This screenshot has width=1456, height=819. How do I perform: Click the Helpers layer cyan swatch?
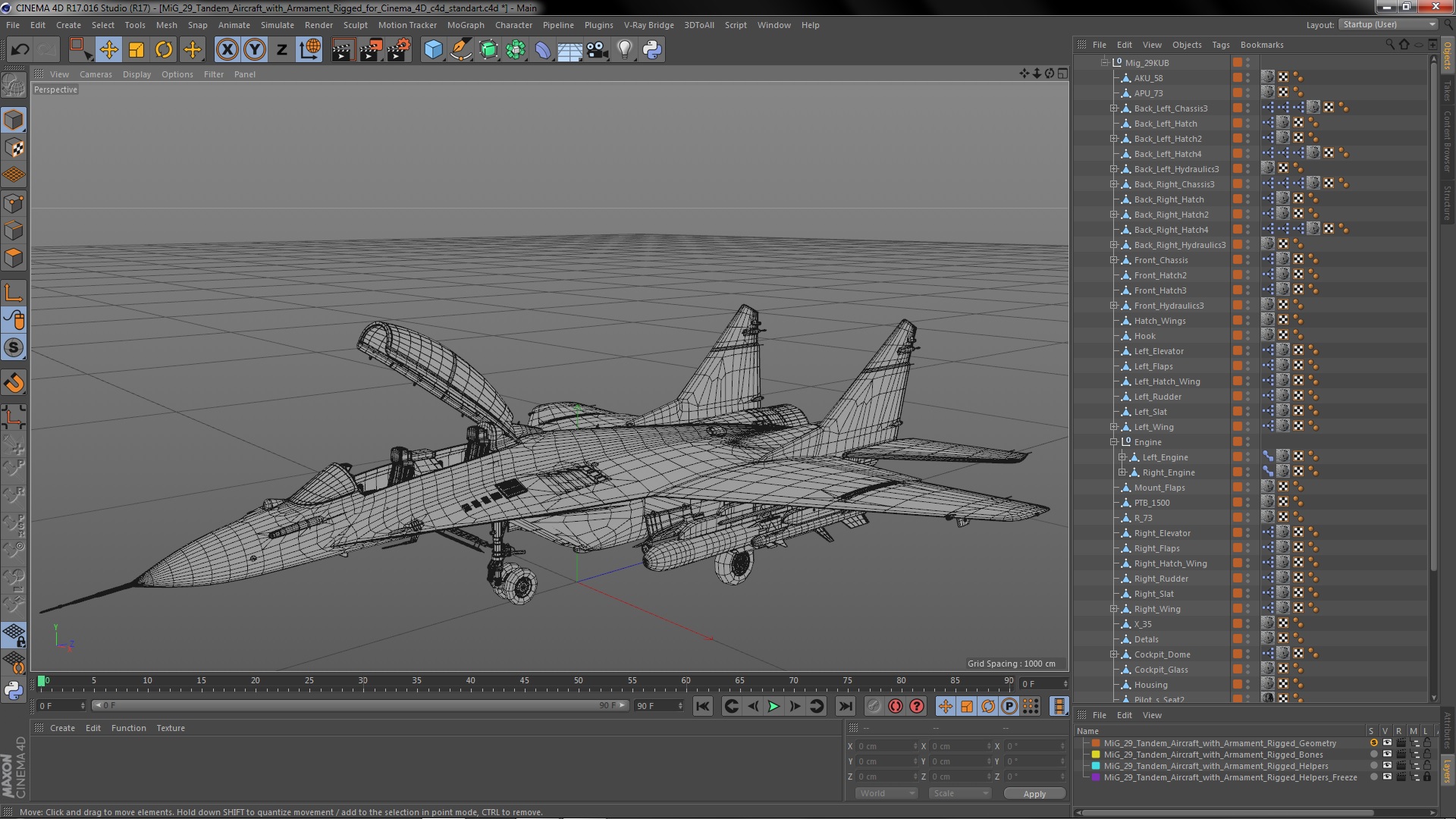(x=1096, y=766)
